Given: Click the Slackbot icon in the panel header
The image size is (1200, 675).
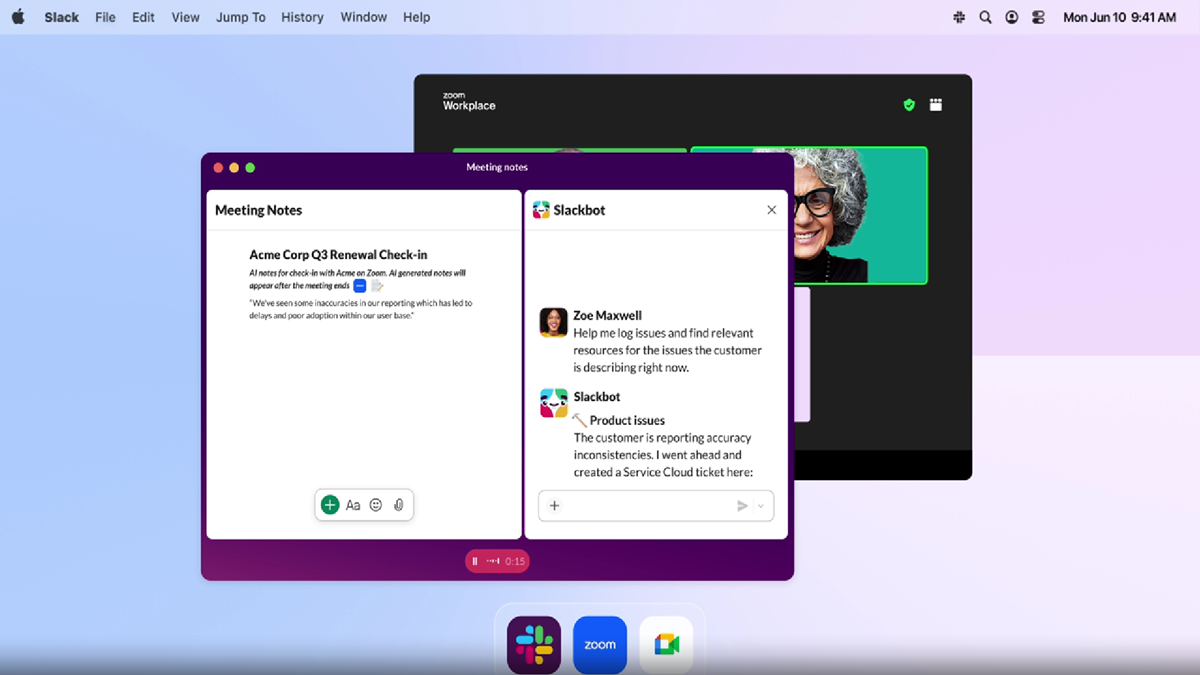Looking at the screenshot, I should coord(540,210).
